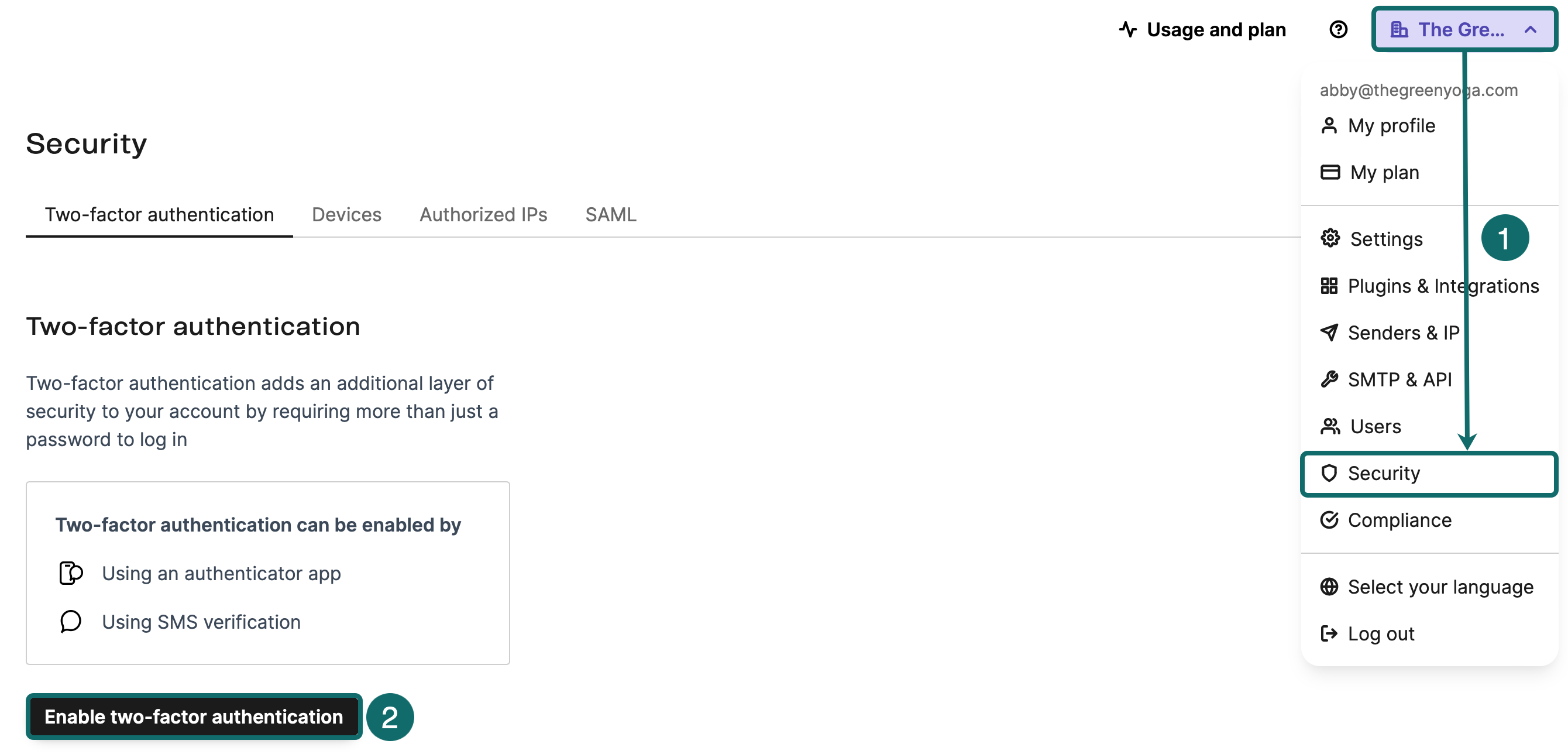Screen dimensions: 1568x754
Task: Click the Users people icon
Action: pyautogui.click(x=1330, y=426)
